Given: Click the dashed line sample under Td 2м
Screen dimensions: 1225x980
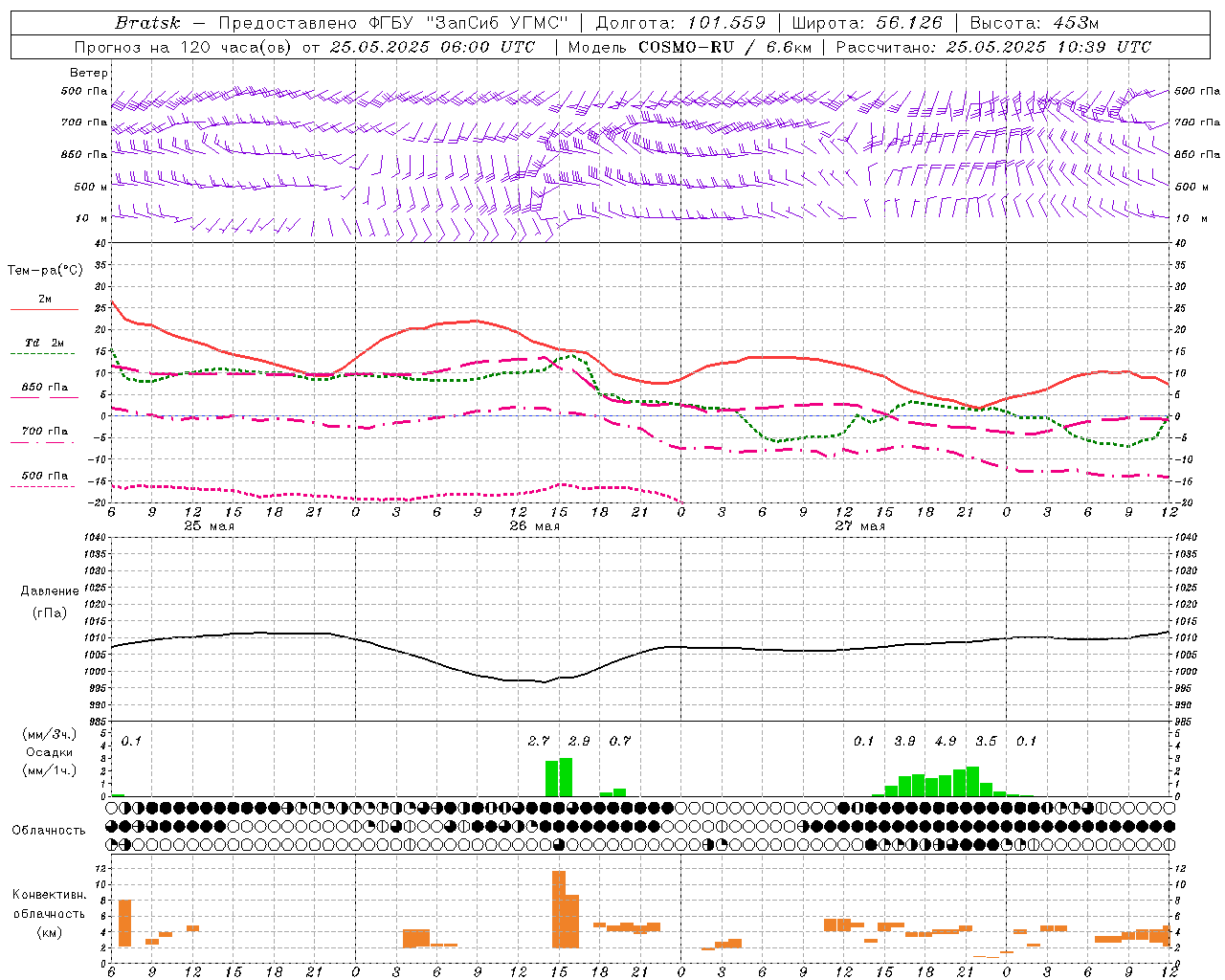Looking at the screenshot, I should pyautogui.click(x=43, y=353).
